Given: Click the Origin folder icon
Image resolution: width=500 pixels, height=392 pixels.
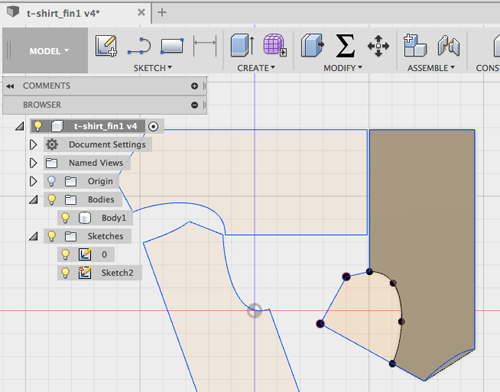Looking at the screenshot, I should pos(71,181).
